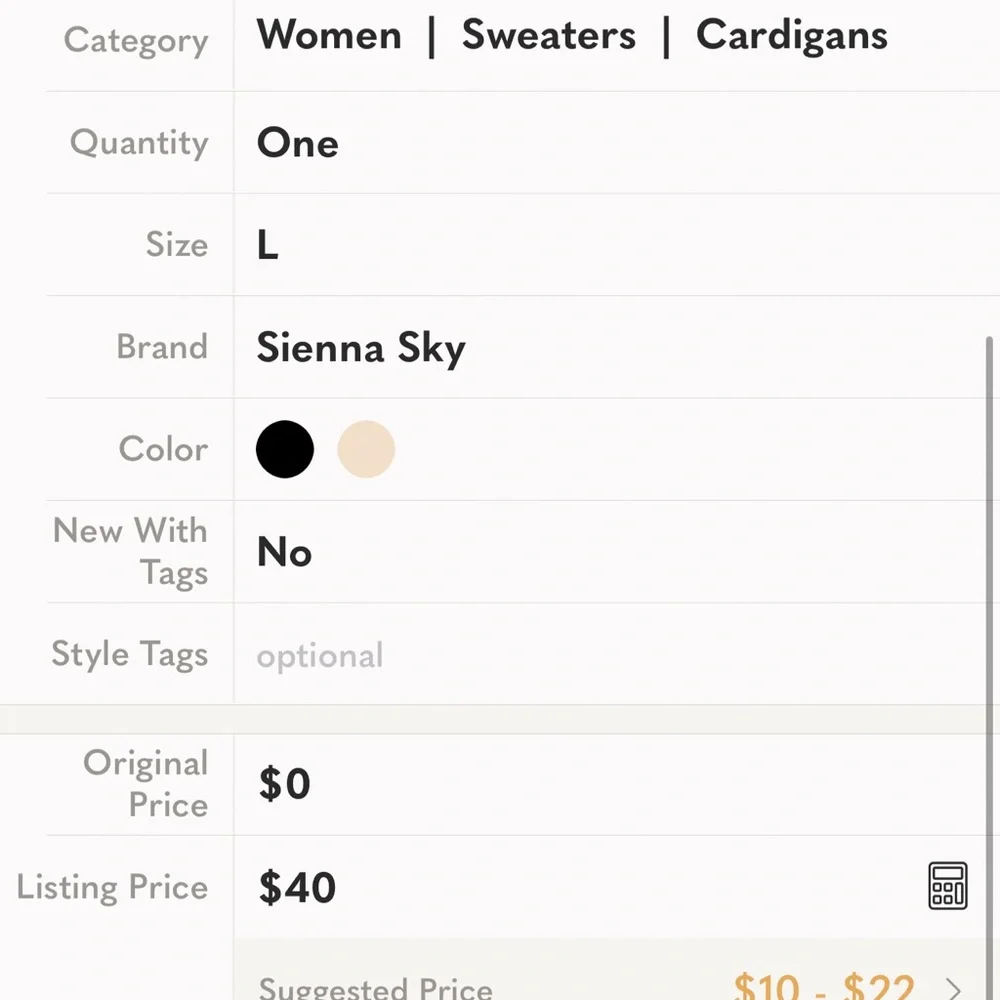Image resolution: width=1000 pixels, height=1000 pixels.
Task: Edit the Listing Price of $40
Action: tap(296, 887)
